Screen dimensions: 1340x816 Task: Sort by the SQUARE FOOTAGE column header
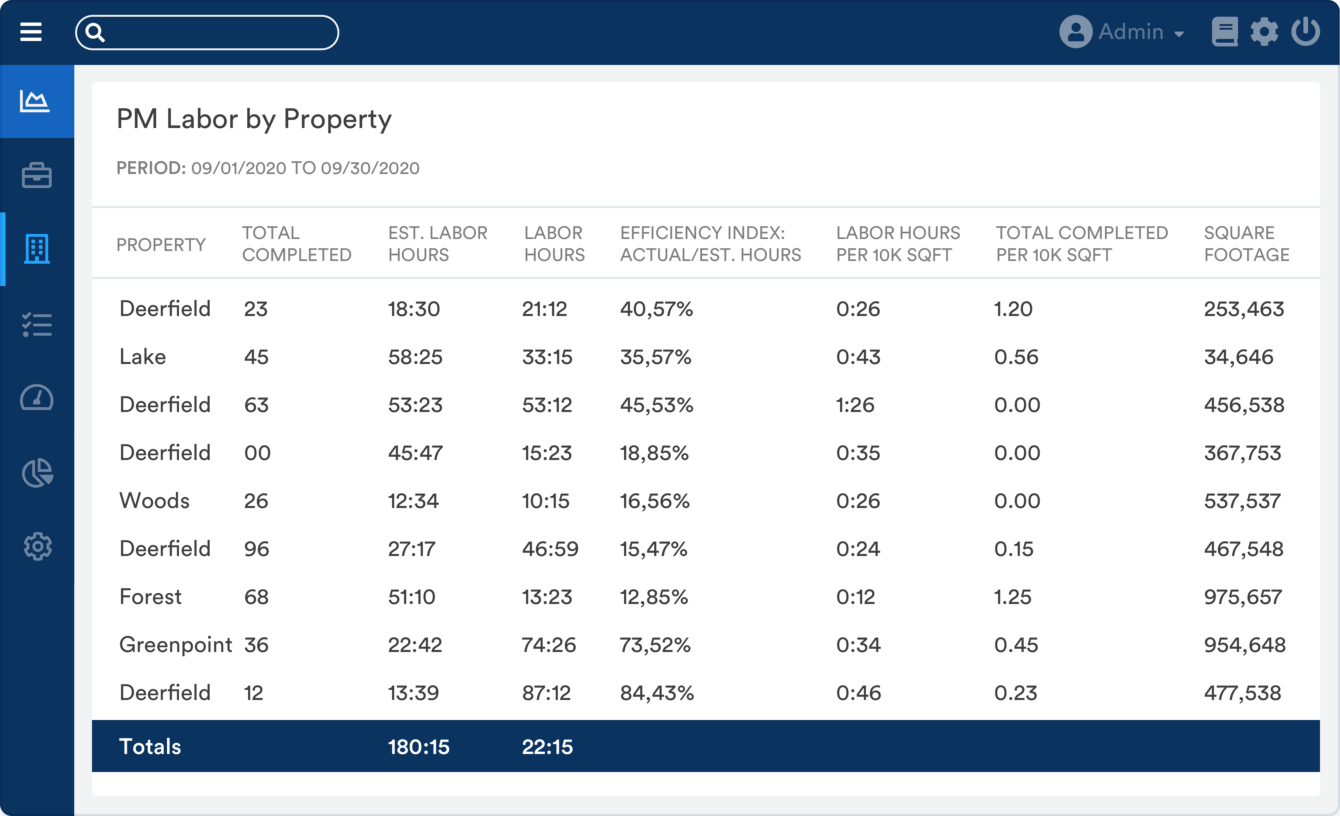tap(1246, 243)
